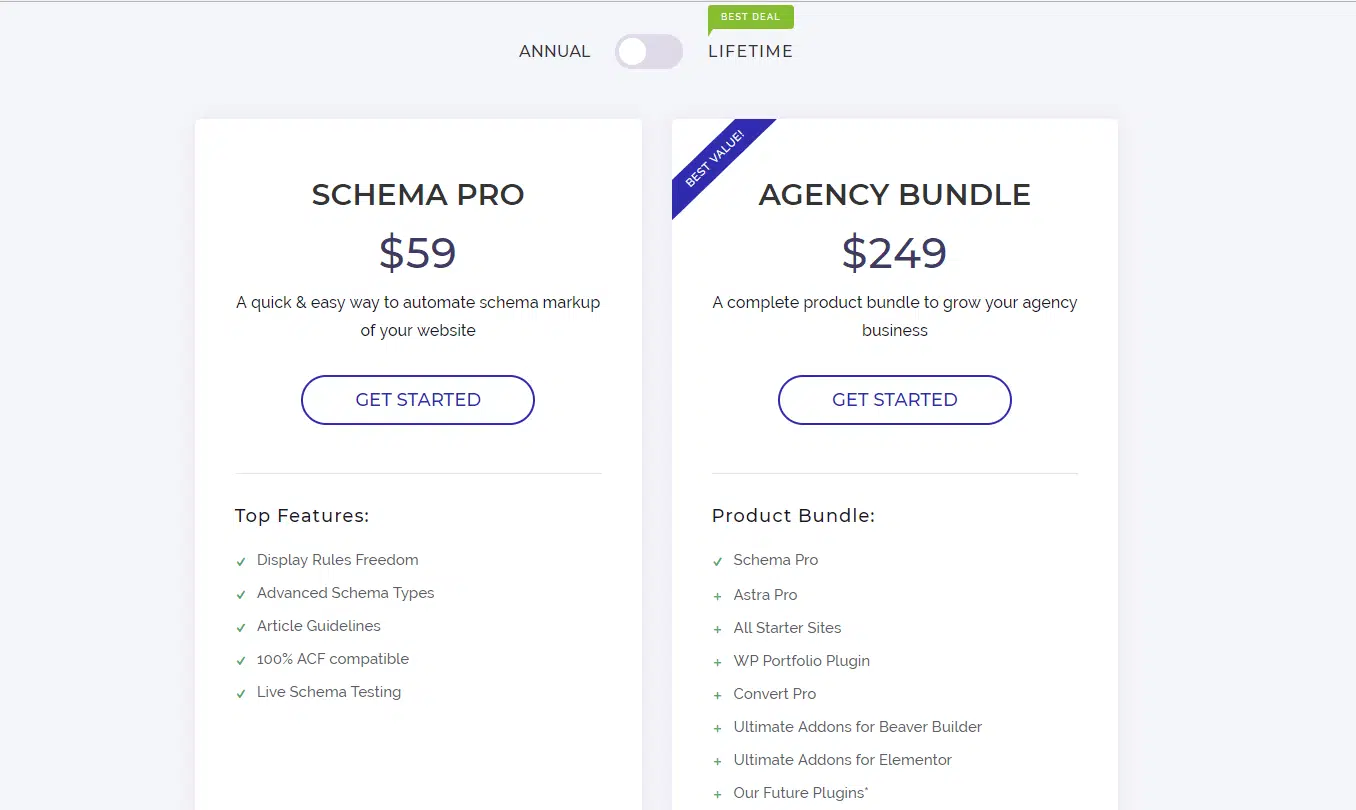Select the LIFETIME billing label

750,51
